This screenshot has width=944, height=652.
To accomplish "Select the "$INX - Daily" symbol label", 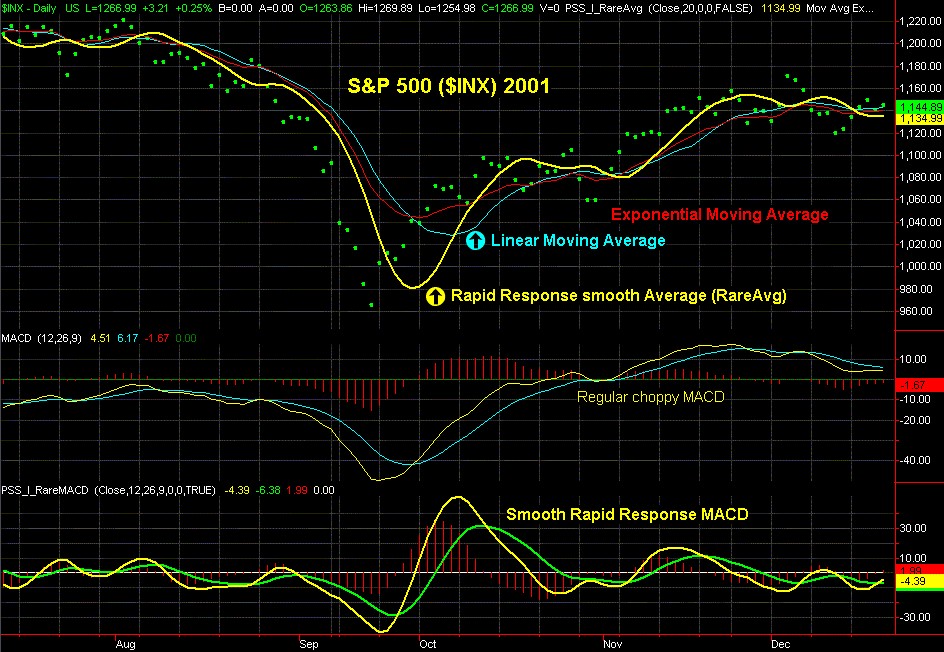I will tap(29, 8).
